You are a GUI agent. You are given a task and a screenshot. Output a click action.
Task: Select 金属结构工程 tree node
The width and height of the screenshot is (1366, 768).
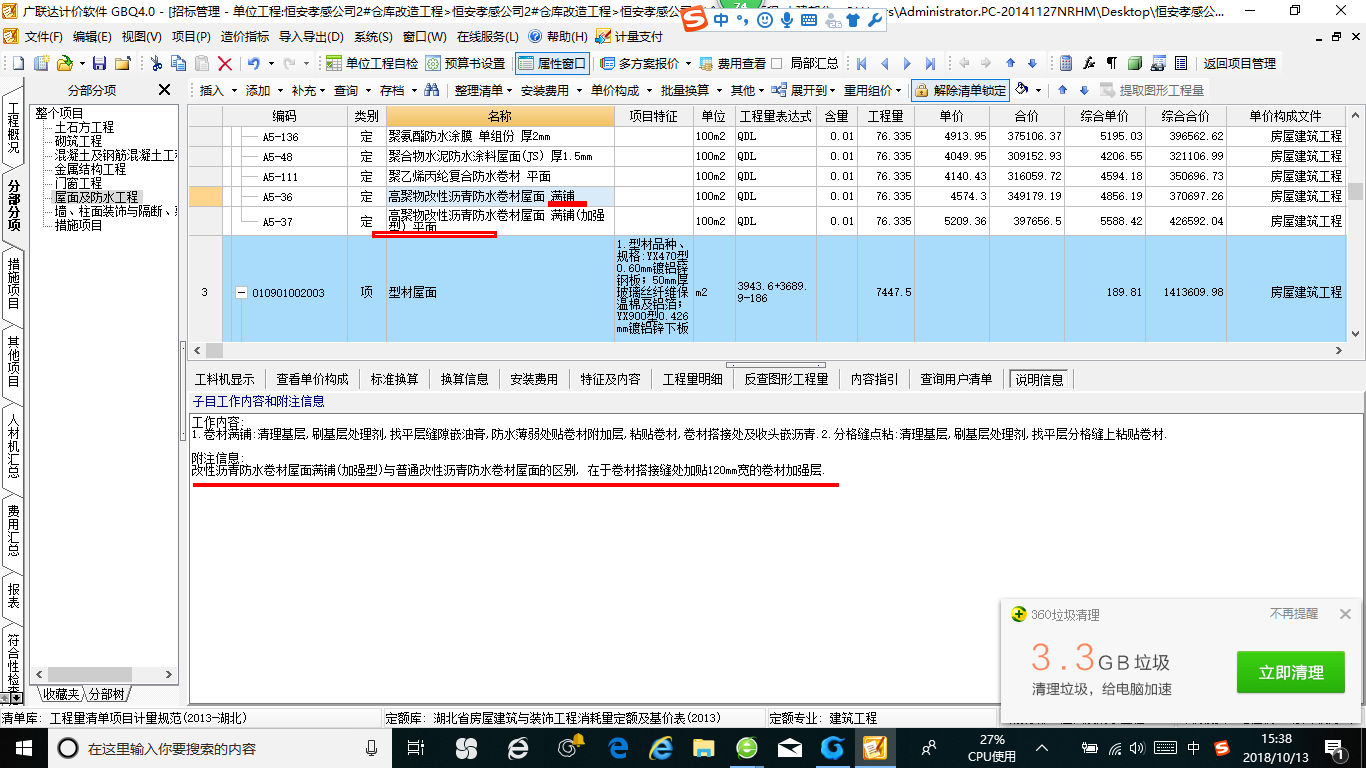point(90,170)
